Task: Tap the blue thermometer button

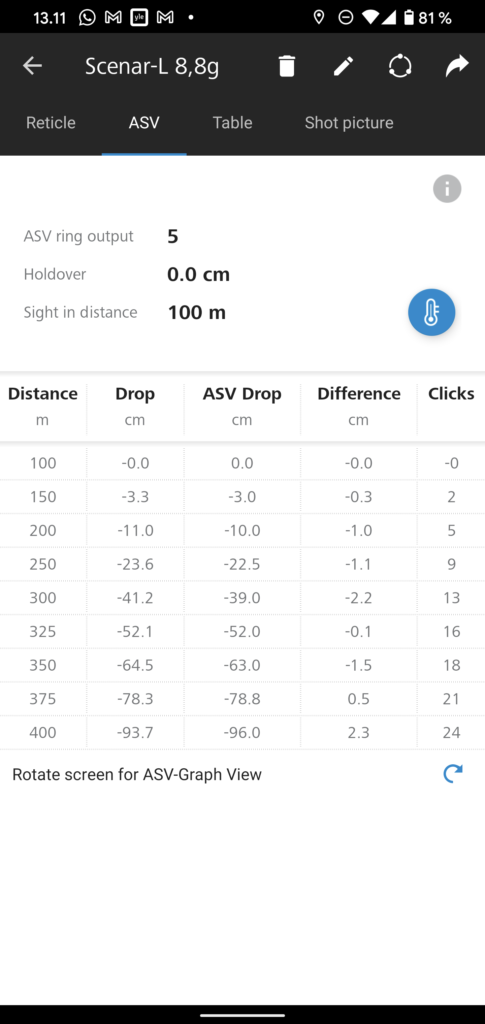Action: tap(431, 312)
